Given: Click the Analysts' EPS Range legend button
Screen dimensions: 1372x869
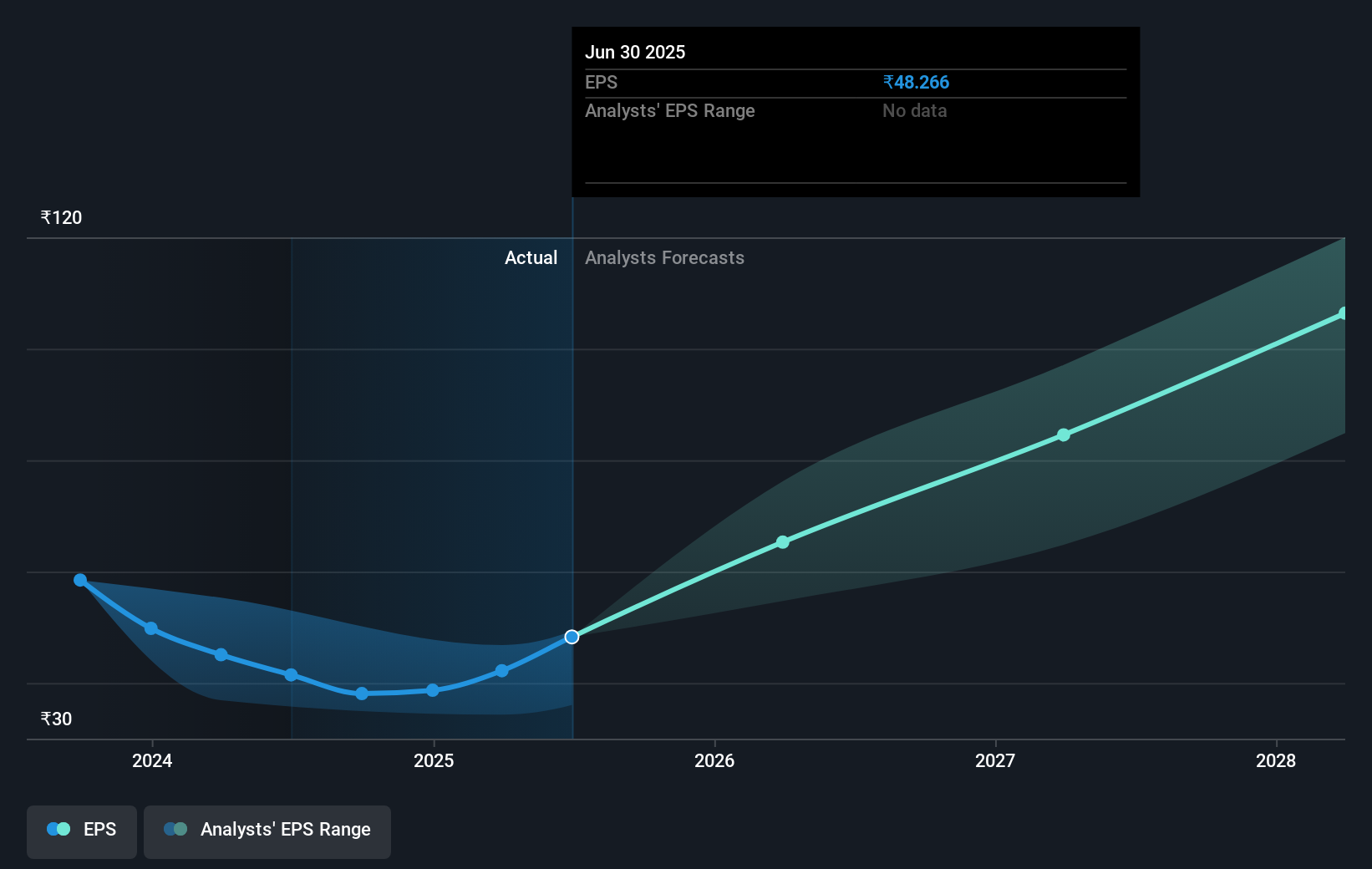Looking at the screenshot, I should click(267, 831).
